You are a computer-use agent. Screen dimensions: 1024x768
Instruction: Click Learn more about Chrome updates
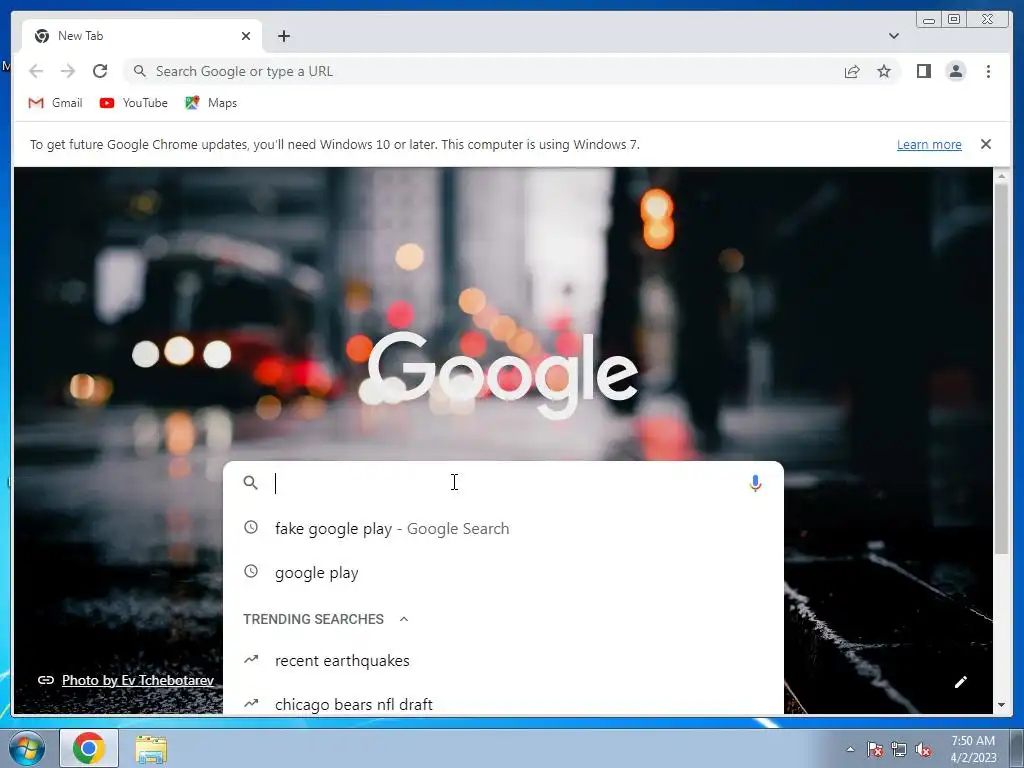(x=929, y=144)
